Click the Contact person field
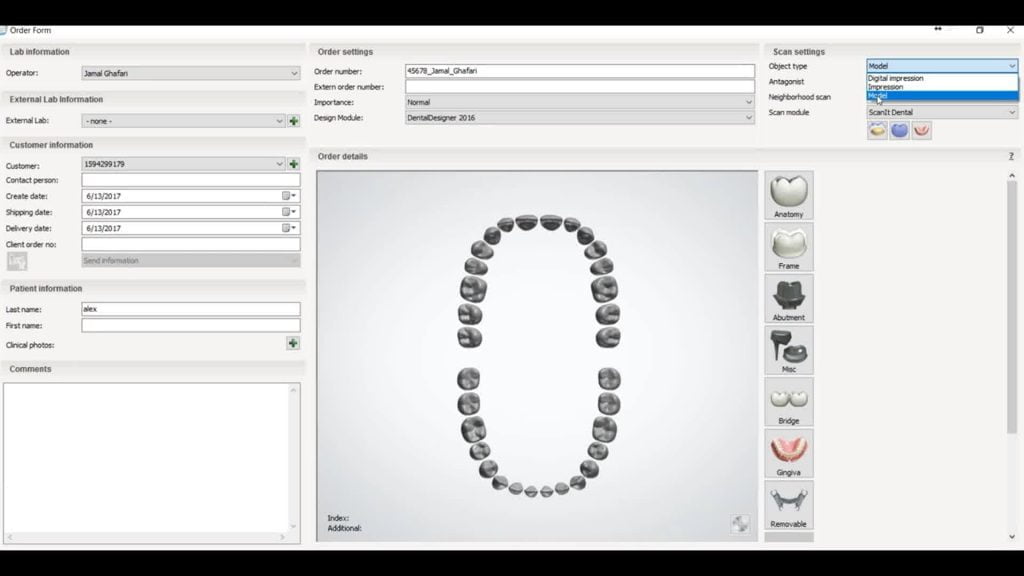This screenshot has height=576, width=1024. point(190,180)
